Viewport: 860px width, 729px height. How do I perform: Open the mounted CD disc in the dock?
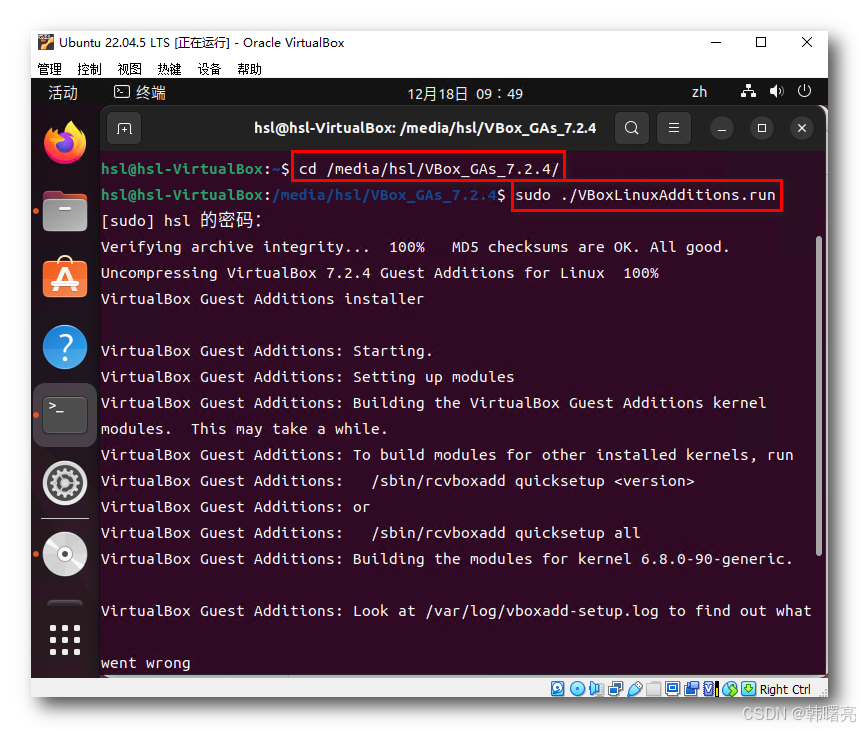coord(65,554)
